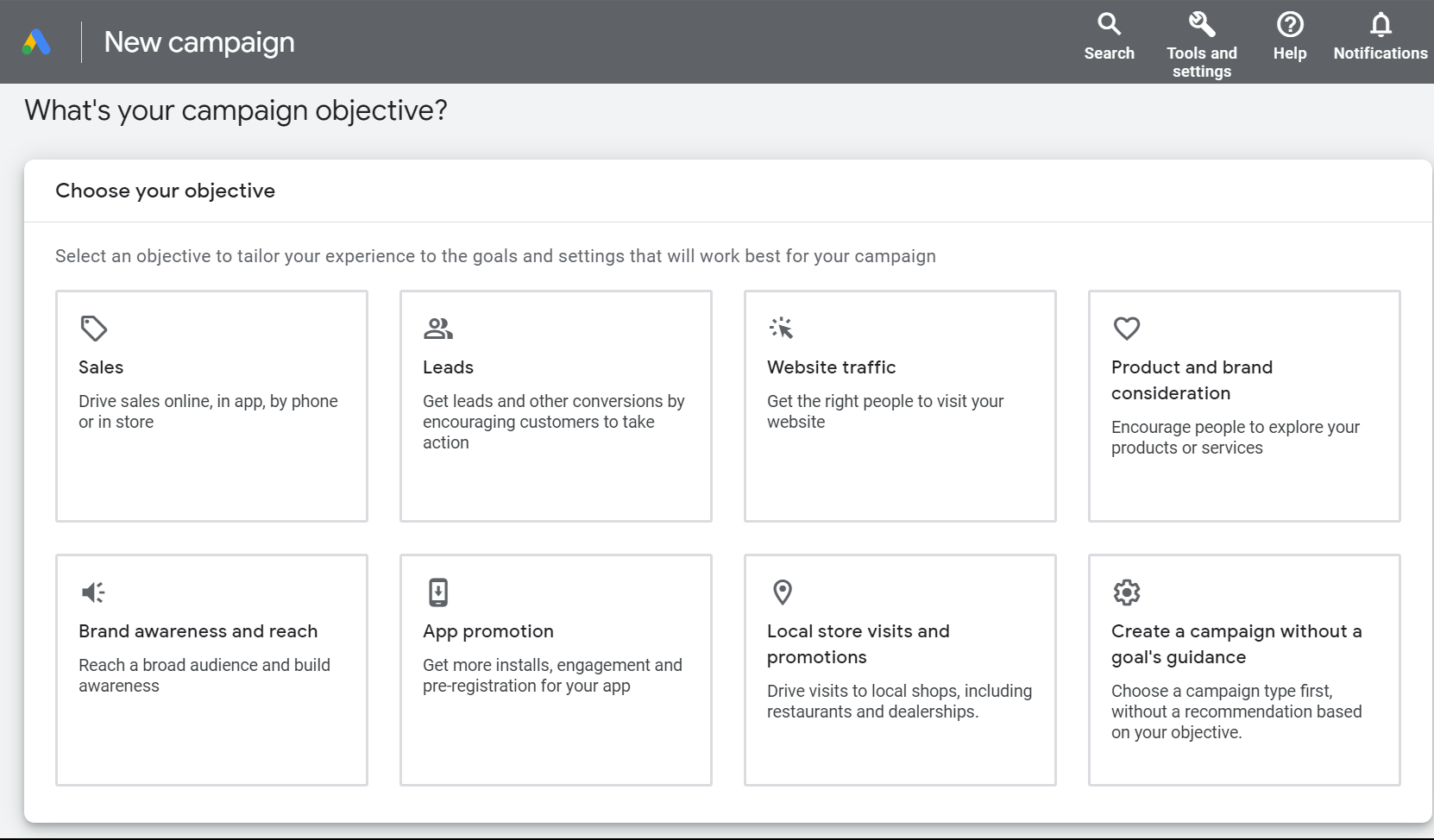Click the Search label in top bar

[x=1109, y=53]
